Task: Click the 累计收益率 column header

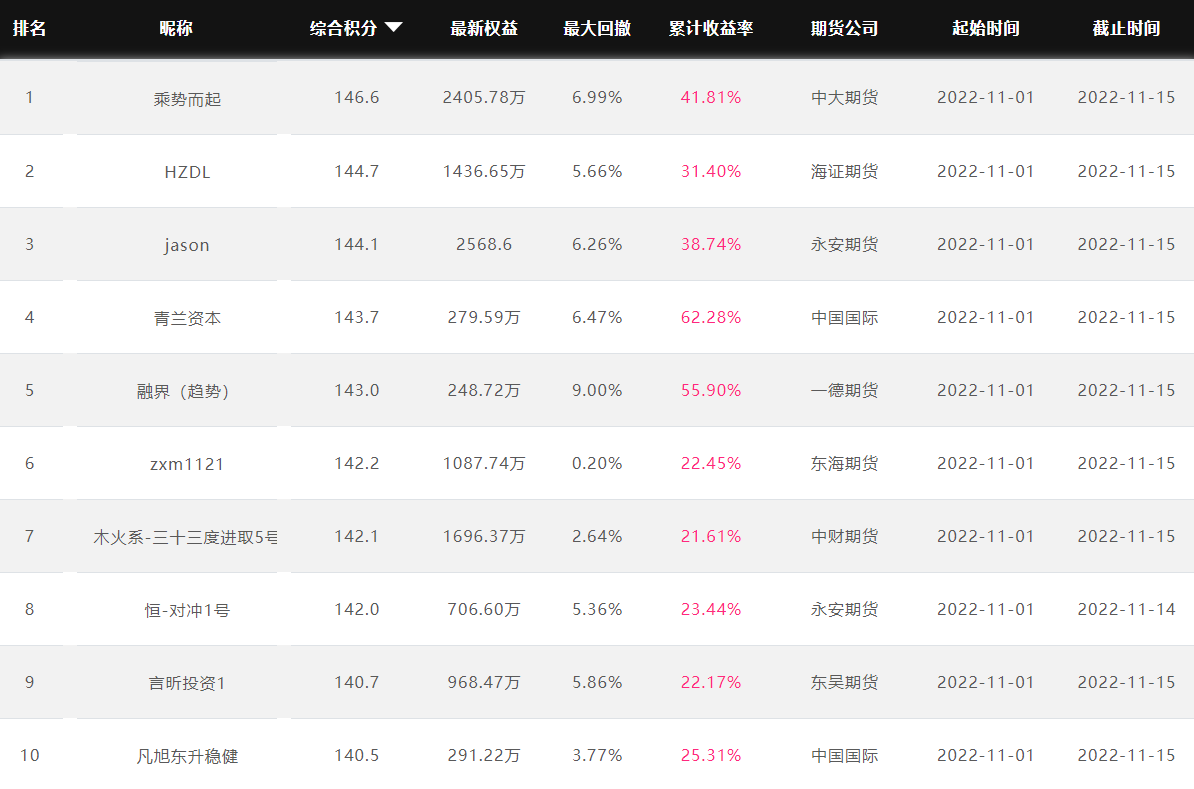Action: pos(710,28)
